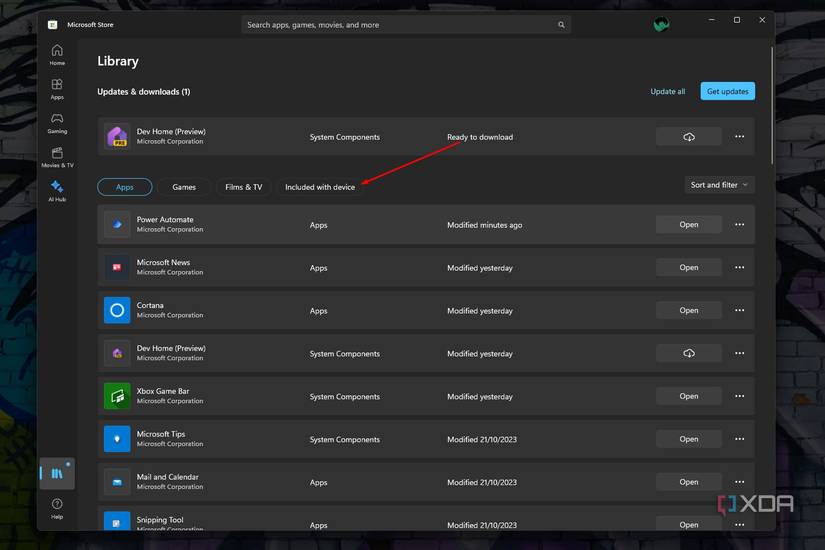Open Cortana with its Open button
Image resolution: width=825 pixels, height=550 pixels.
[688, 311]
